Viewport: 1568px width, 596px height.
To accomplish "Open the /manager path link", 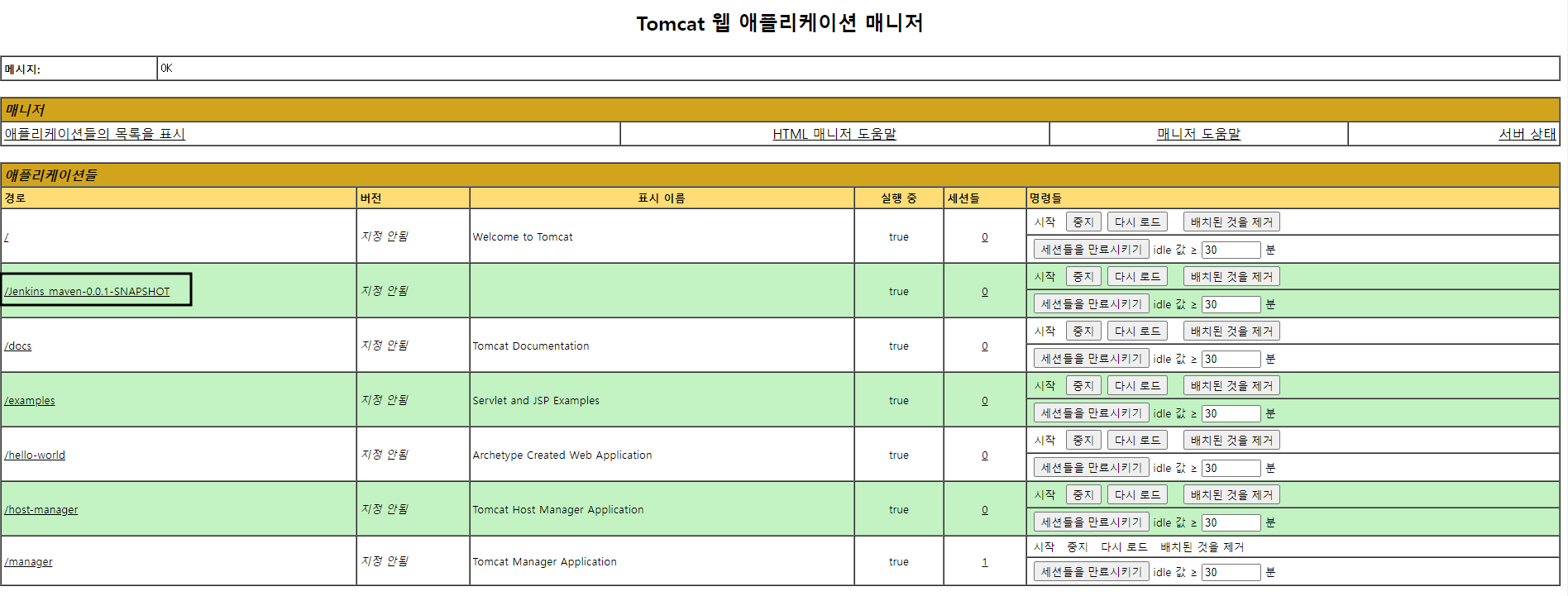I will [28, 562].
